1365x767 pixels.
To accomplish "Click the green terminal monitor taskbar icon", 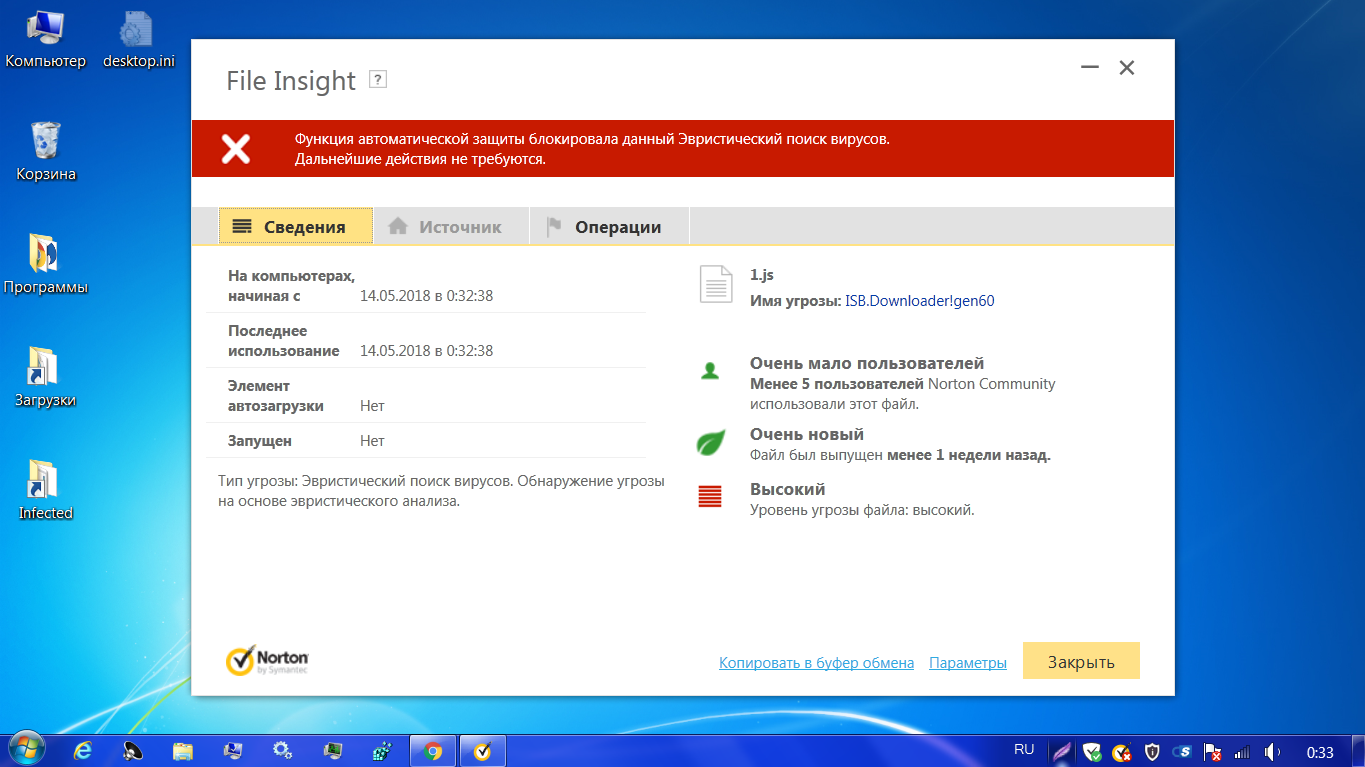I will pos(333,751).
